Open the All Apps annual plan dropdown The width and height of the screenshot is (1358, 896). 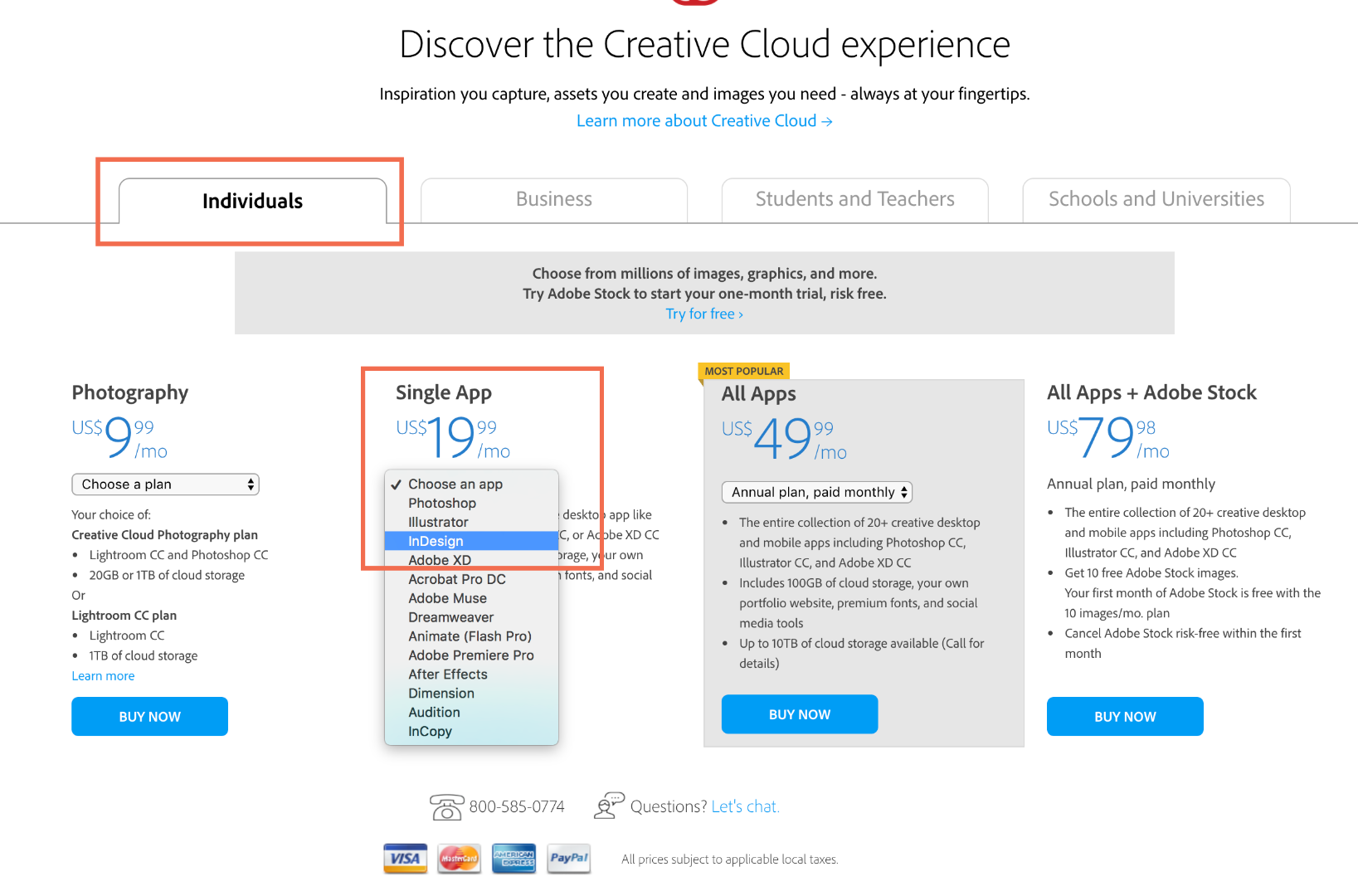pos(816,492)
